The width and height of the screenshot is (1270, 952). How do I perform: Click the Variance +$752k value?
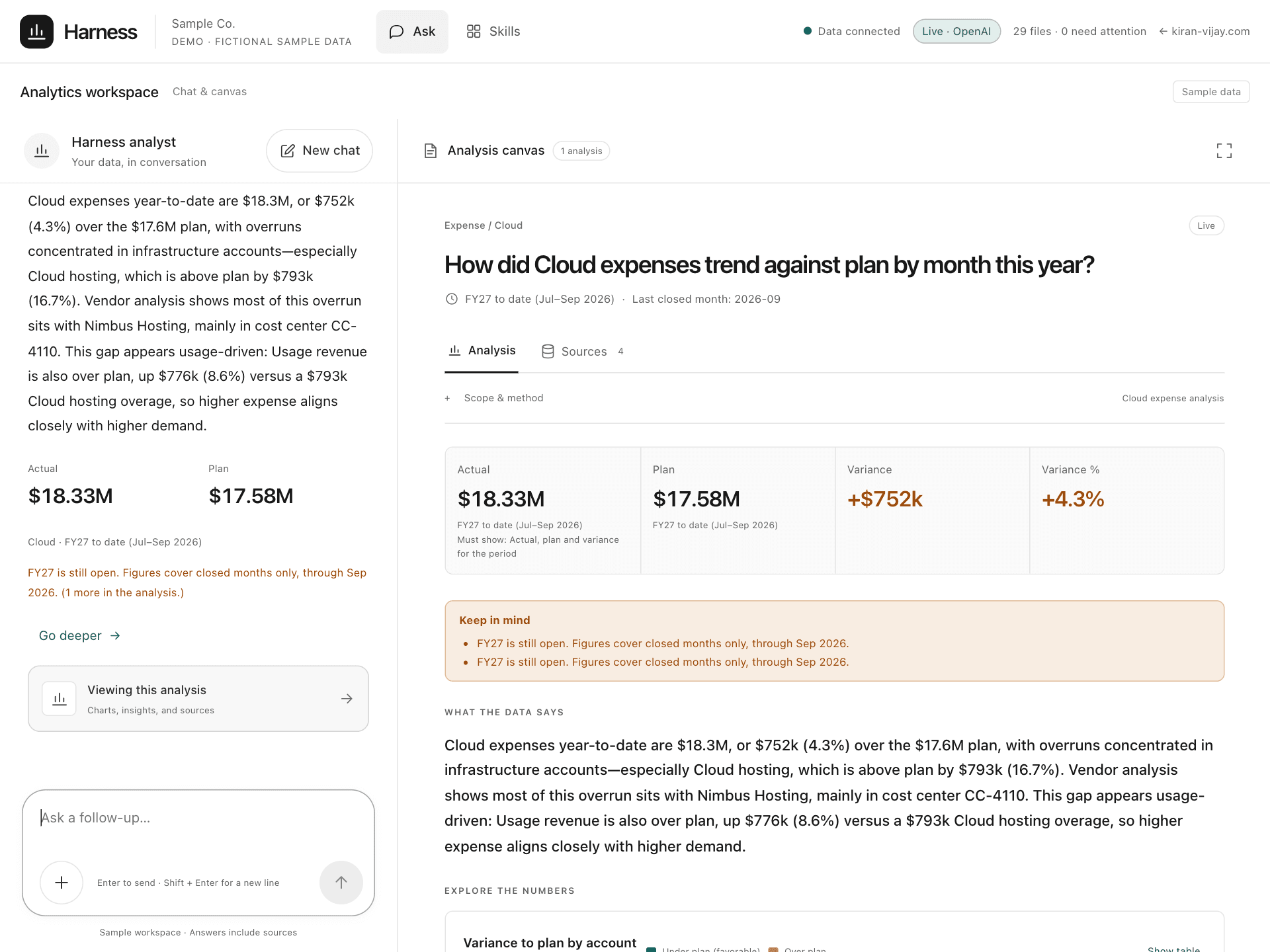click(885, 499)
